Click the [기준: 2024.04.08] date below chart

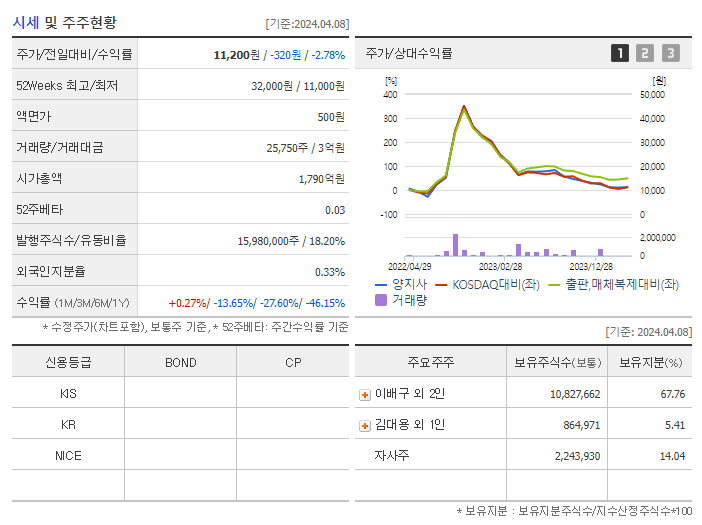tap(648, 332)
